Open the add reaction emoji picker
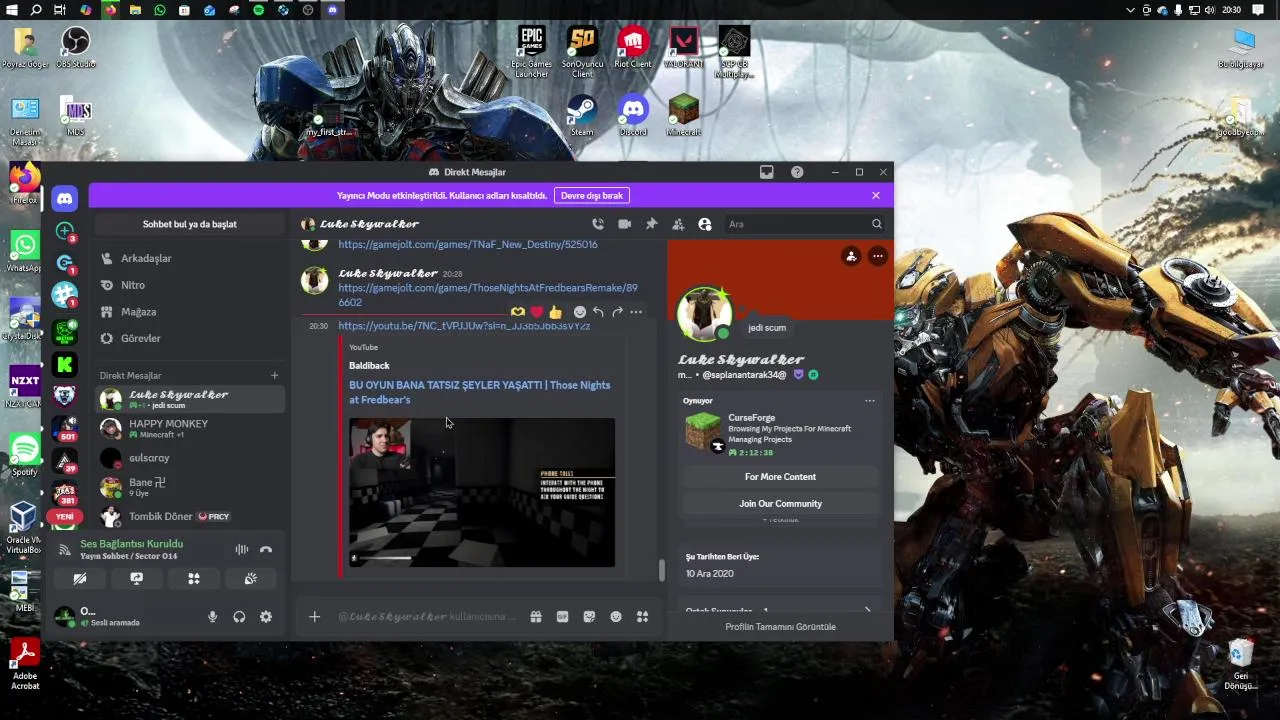The width and height of the screenshot is (1280, 720). [579, 312]
